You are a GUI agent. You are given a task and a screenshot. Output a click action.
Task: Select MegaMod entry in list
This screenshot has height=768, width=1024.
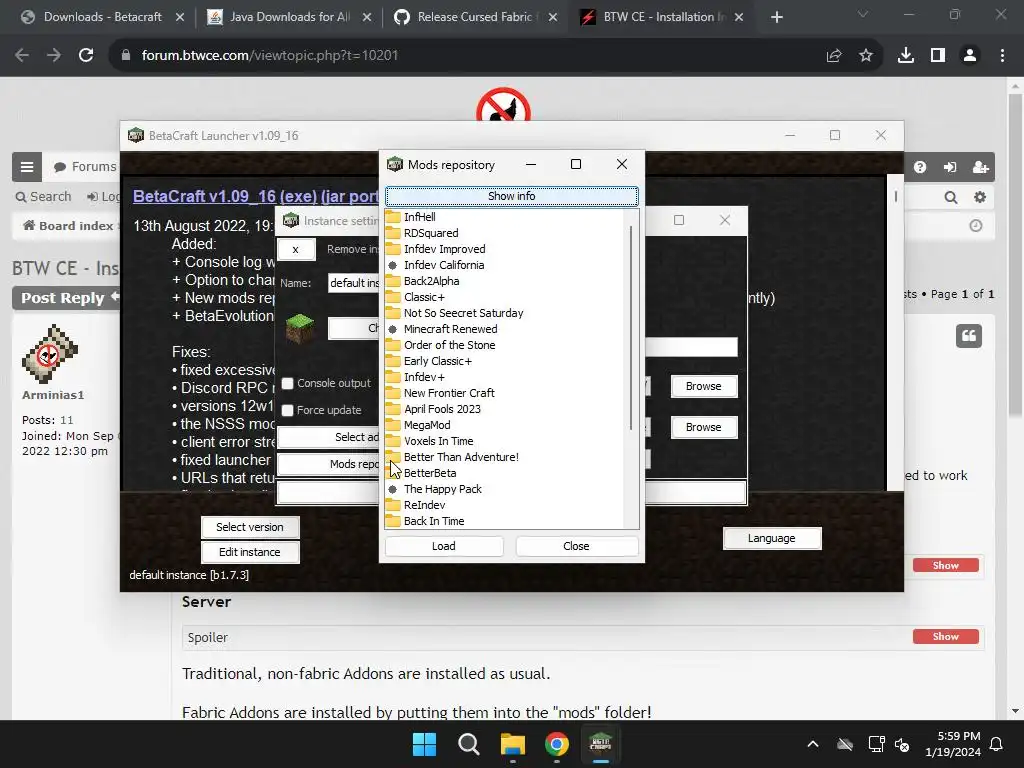pos(426,424)
